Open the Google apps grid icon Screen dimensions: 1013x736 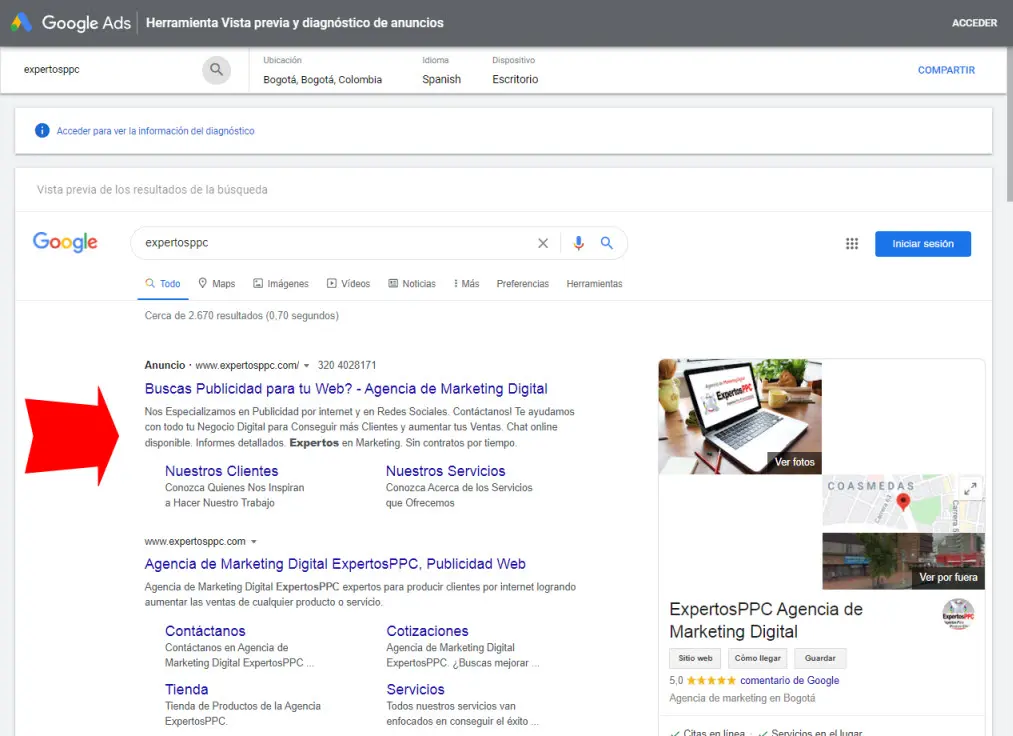click(x=852, y=244)
